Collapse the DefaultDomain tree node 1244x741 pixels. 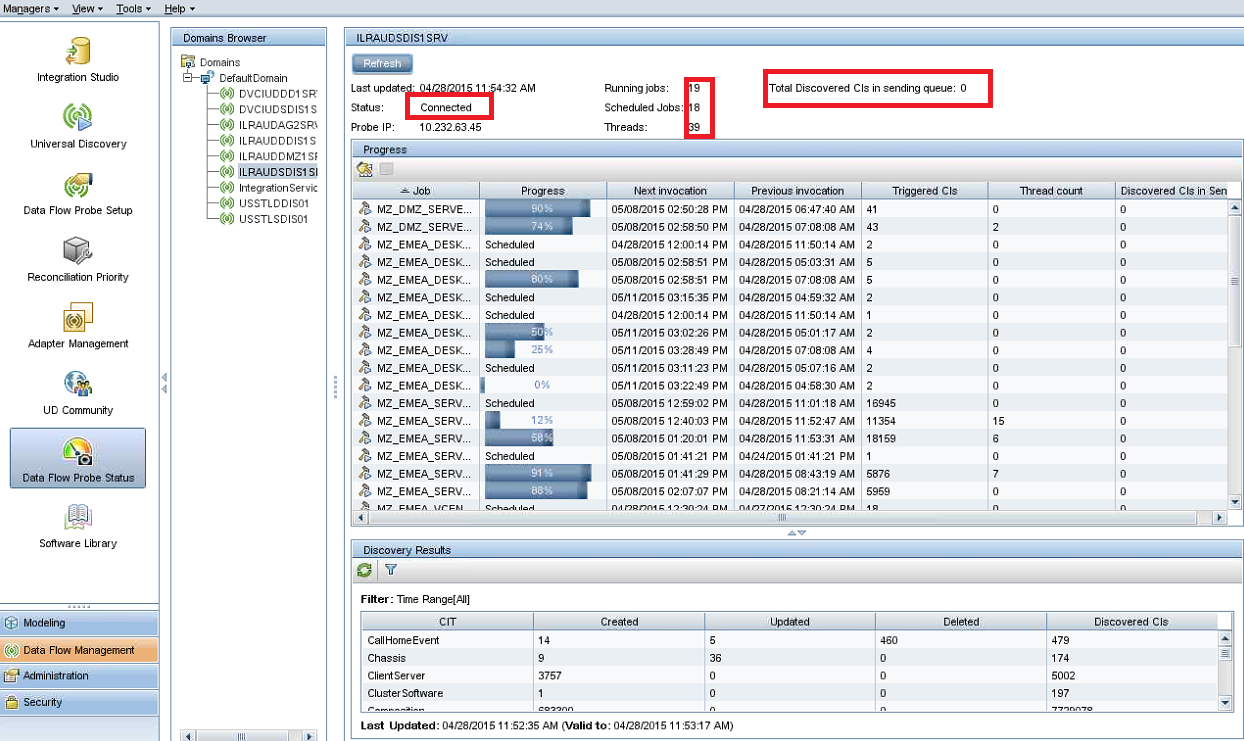click(x=187, y=78)
